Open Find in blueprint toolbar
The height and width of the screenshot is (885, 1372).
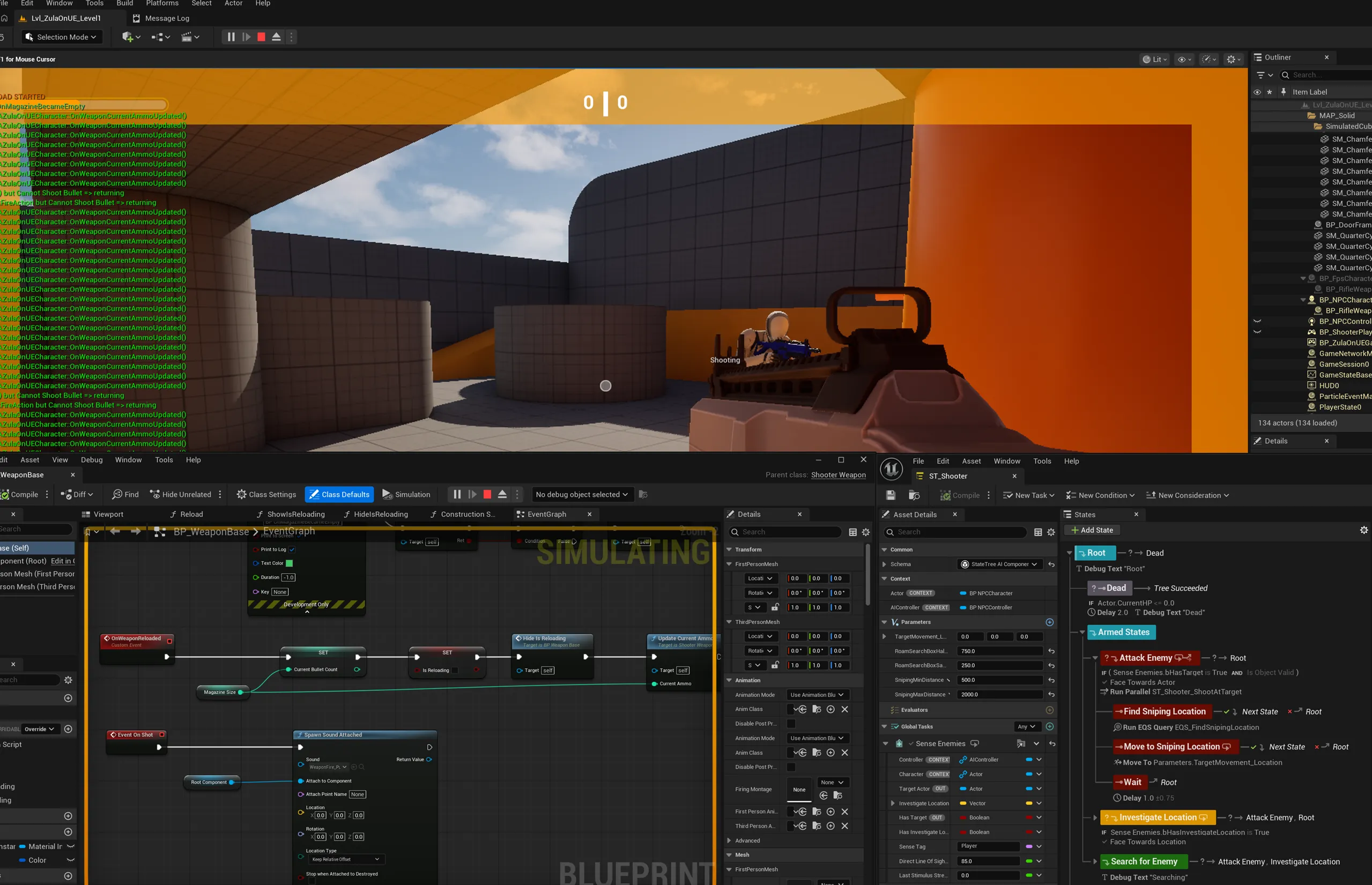point(125,494)
